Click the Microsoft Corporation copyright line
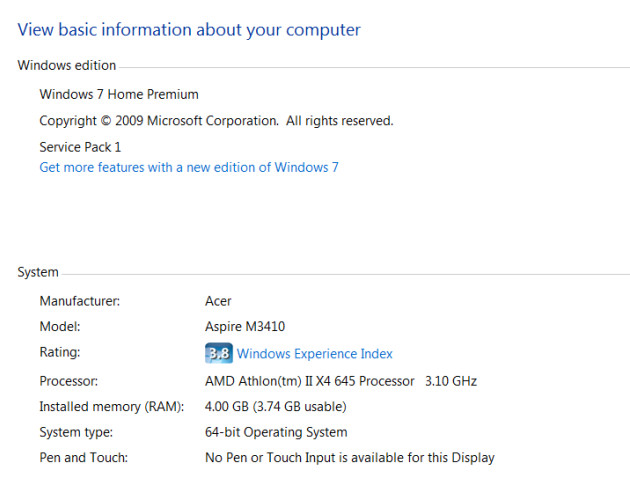Image resolution: width=630 pixels, height=488 pixels. tap(216, 121)
